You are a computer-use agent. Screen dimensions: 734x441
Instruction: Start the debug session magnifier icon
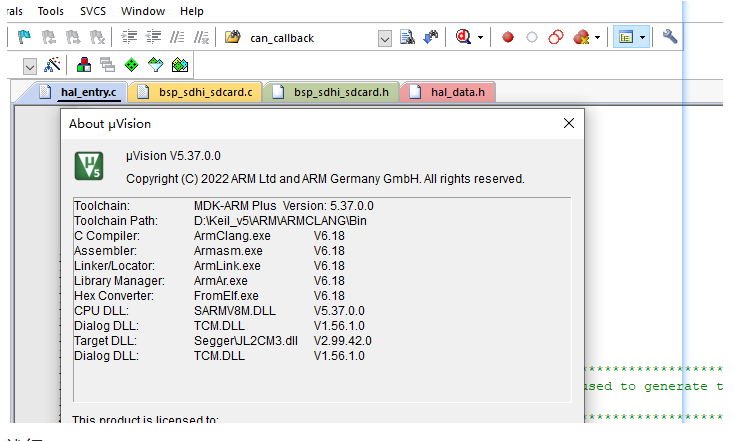point(463,37)
